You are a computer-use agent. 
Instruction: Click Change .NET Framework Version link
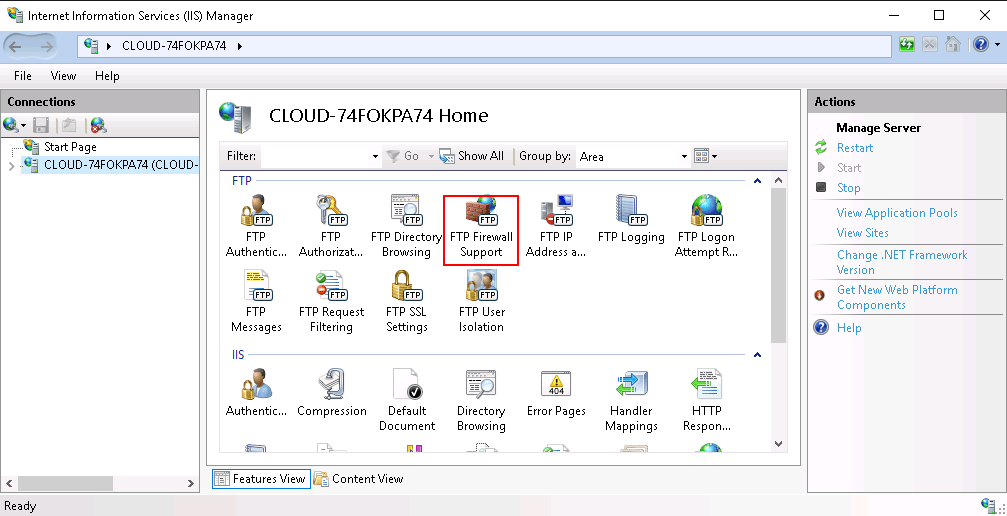click(902, 262)
